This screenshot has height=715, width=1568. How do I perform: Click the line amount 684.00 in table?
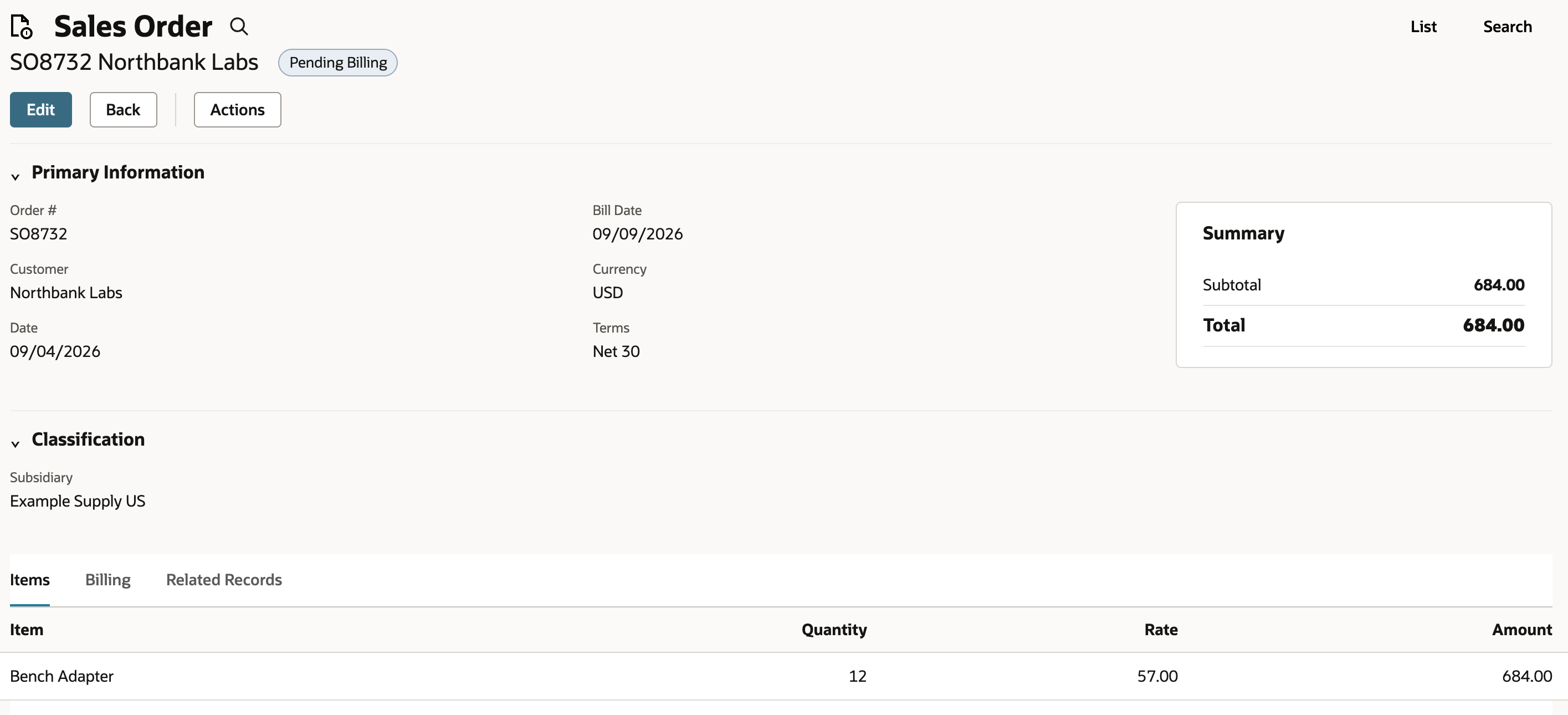[x=1527, y=676]
